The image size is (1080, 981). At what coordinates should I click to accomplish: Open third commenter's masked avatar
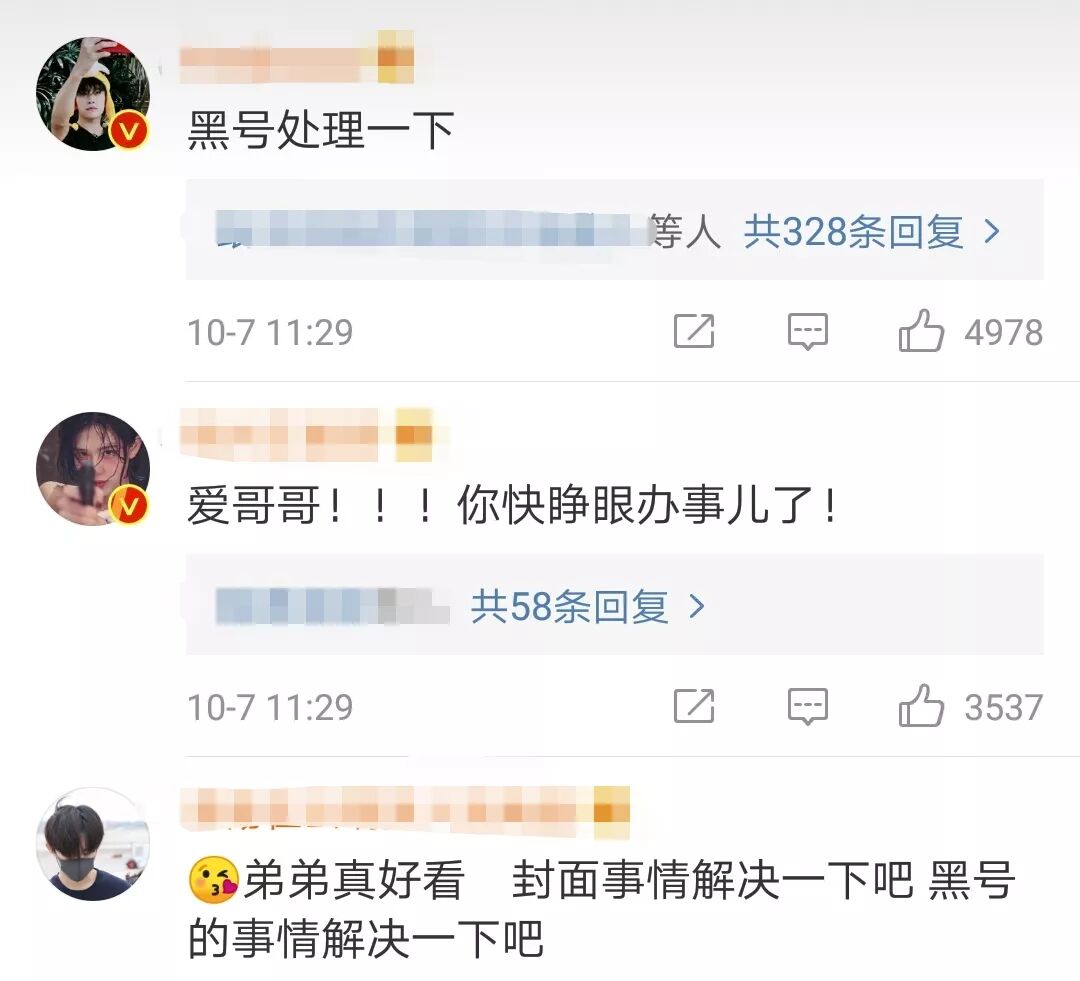point(93,844)
